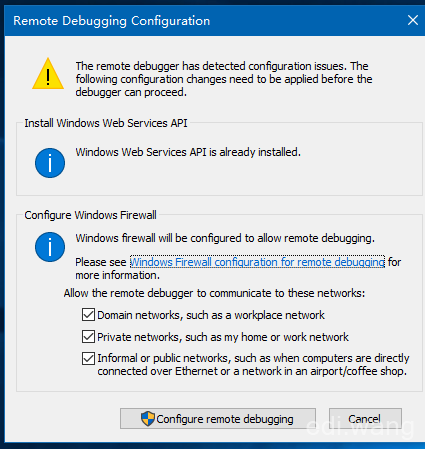This screenshot has height=449, width=425.
Task: Click the 'Install Windows Web Services API' group header
Action: click(x=106, y=123)
